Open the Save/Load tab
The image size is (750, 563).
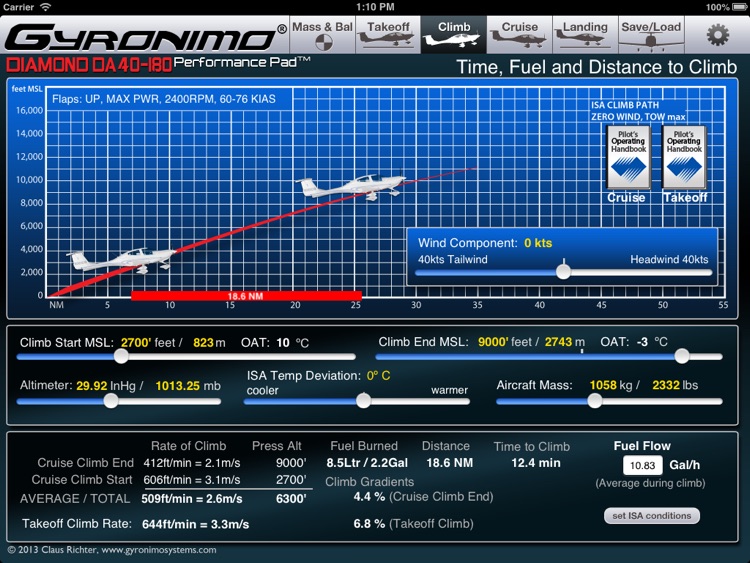tap(651, 34)
